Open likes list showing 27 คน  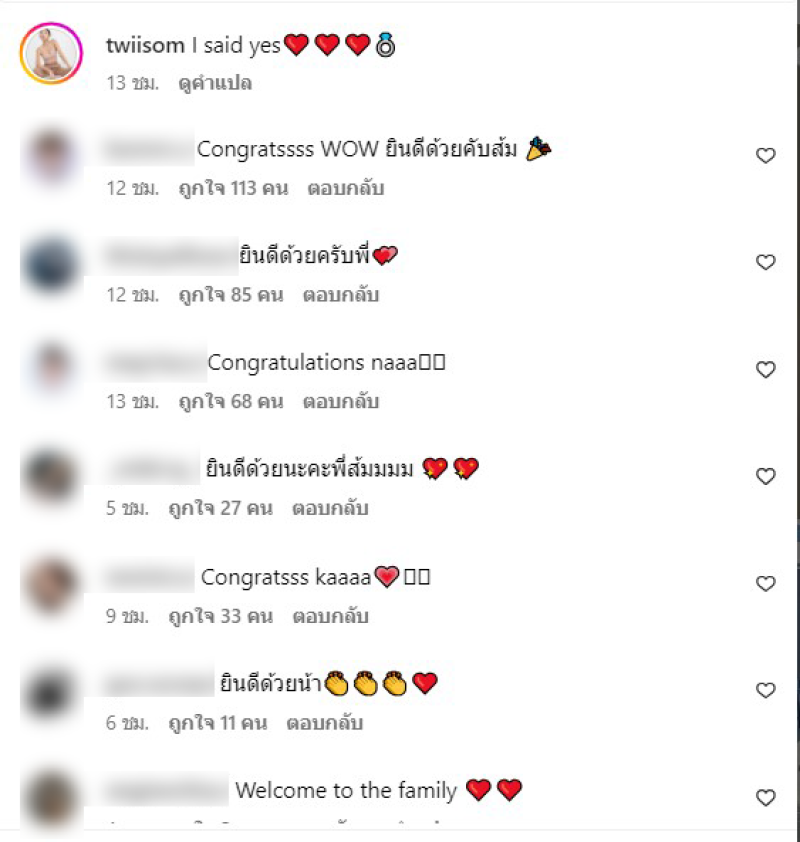click(221, 508)
